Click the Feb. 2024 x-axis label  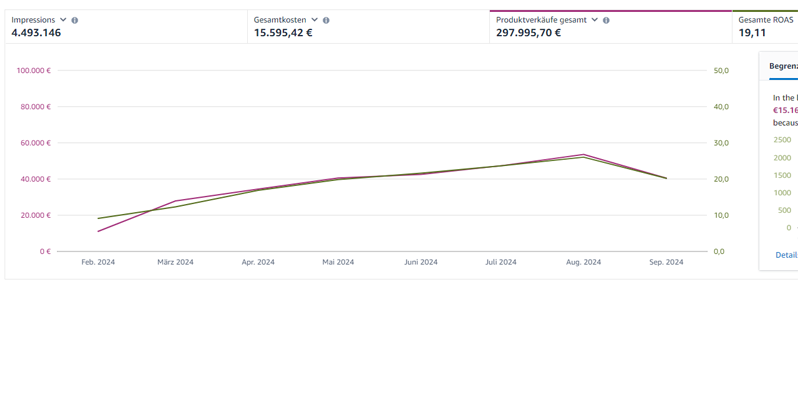pos(98,262)
